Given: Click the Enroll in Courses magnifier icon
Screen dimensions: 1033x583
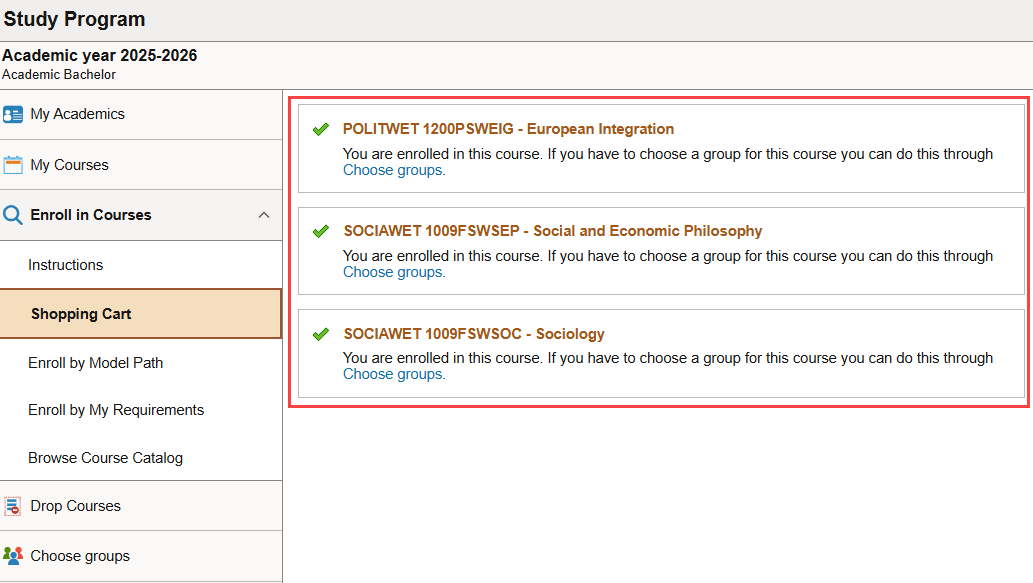Looking at the screenshot, I should point(13,215).
